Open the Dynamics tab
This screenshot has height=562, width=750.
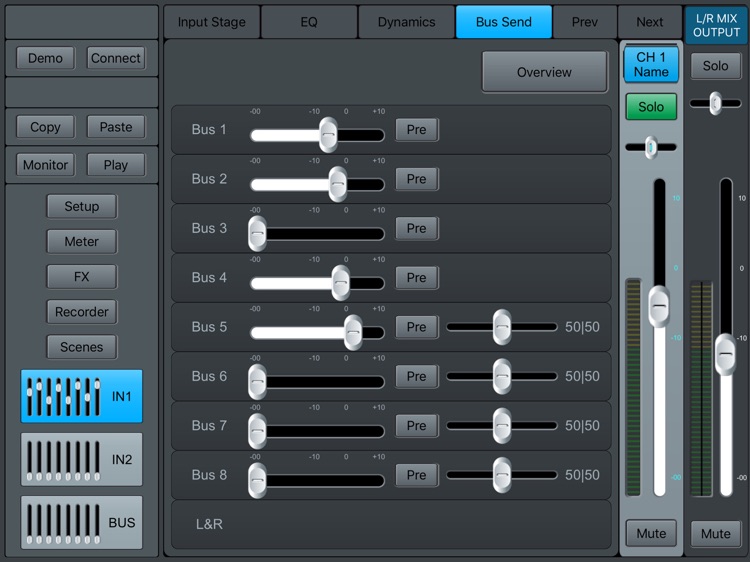[407, 22]
